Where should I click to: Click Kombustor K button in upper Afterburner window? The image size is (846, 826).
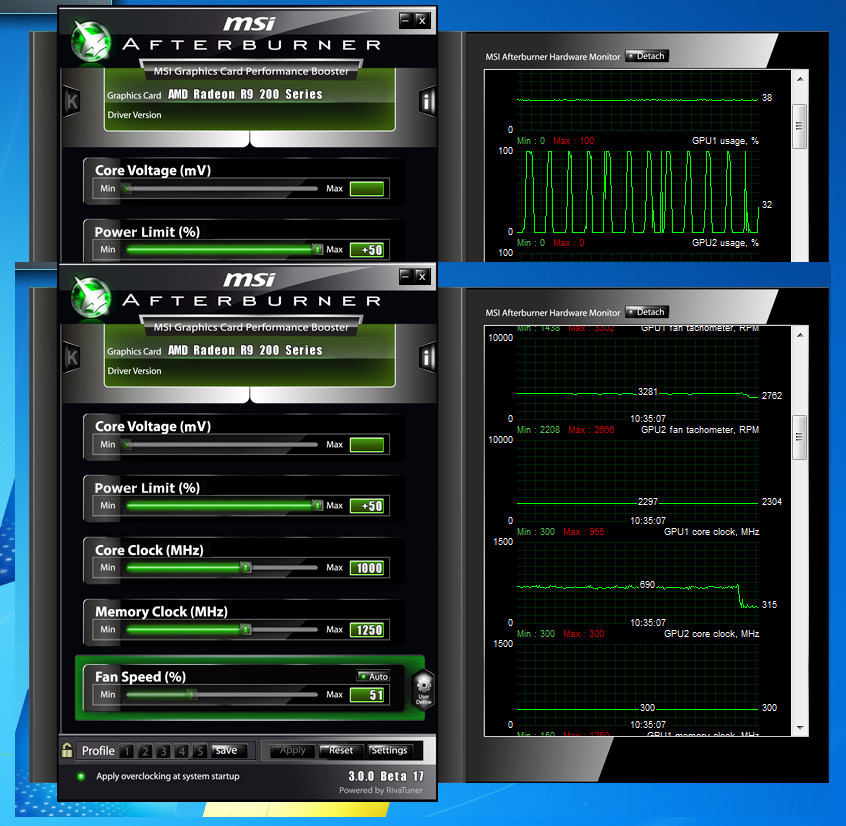[x=72, y=101]
